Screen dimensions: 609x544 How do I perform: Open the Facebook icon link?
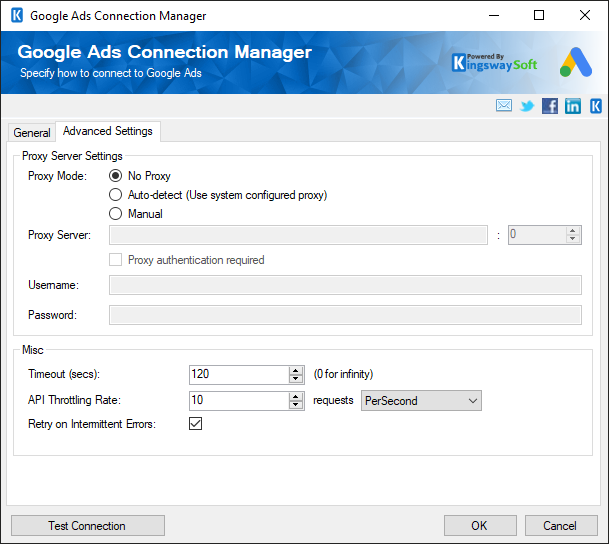550,106
